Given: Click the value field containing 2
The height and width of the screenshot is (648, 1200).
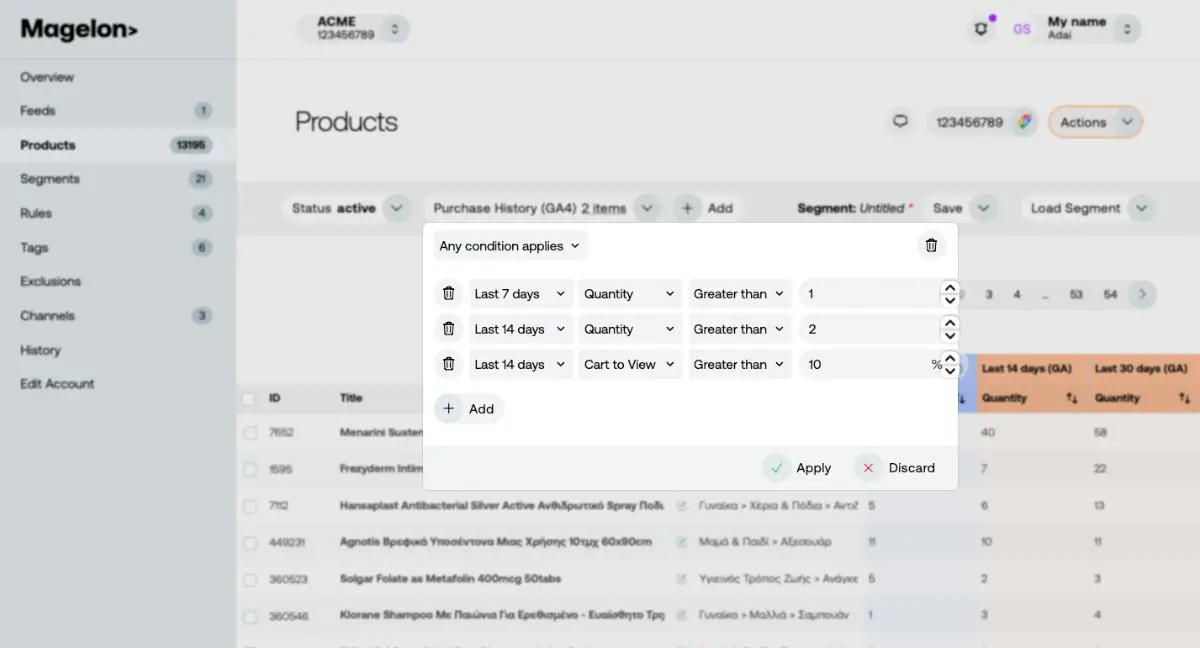Looking at the screenshot, I should click(868, 329).
